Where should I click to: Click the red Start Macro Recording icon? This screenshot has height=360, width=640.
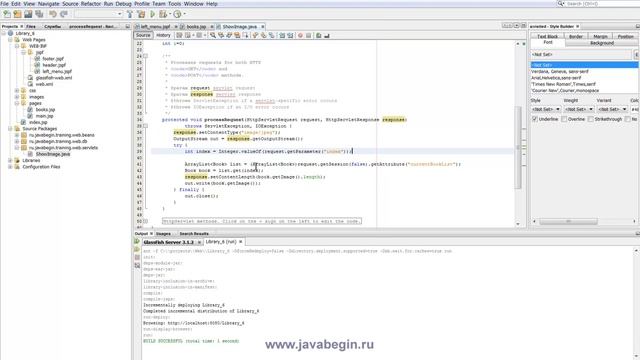(300, 36)
